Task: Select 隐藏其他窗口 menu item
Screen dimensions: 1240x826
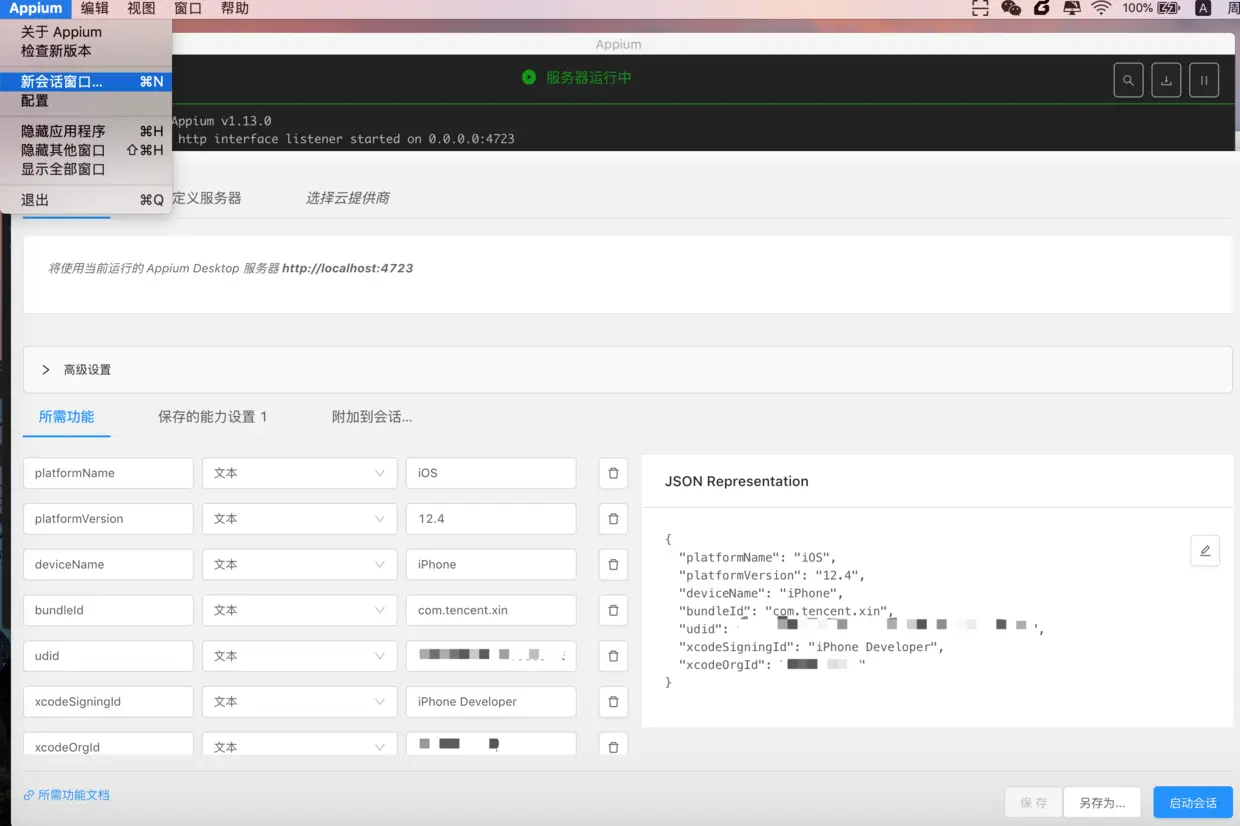Action: pos(86,150)
